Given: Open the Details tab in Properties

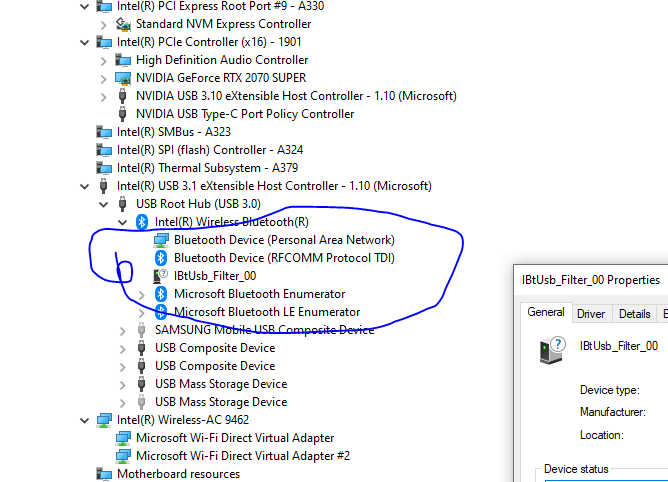Looking at the screenshot, I should click(634, 314).
